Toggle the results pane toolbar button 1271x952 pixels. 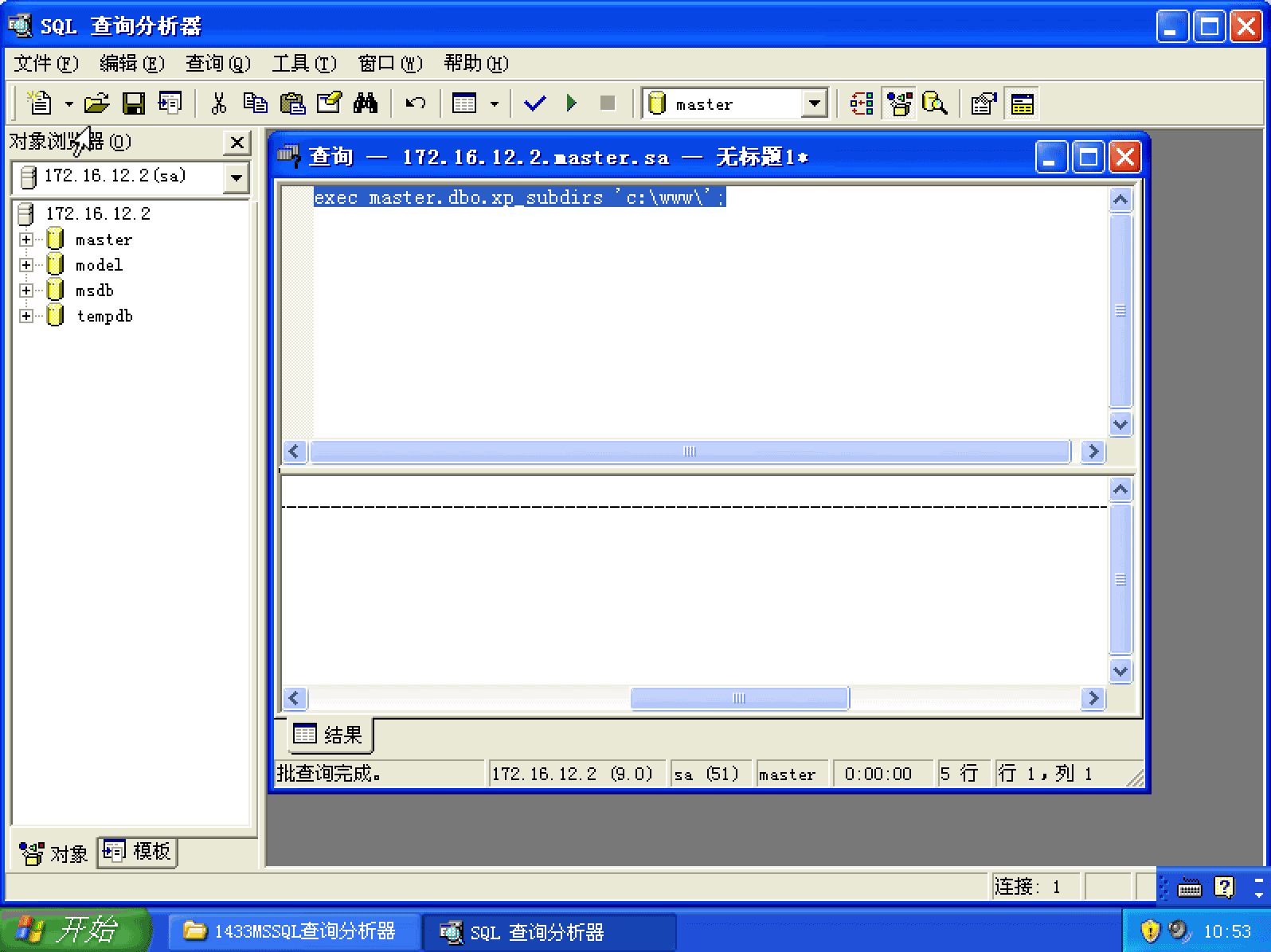click(x=1022, y=103)
